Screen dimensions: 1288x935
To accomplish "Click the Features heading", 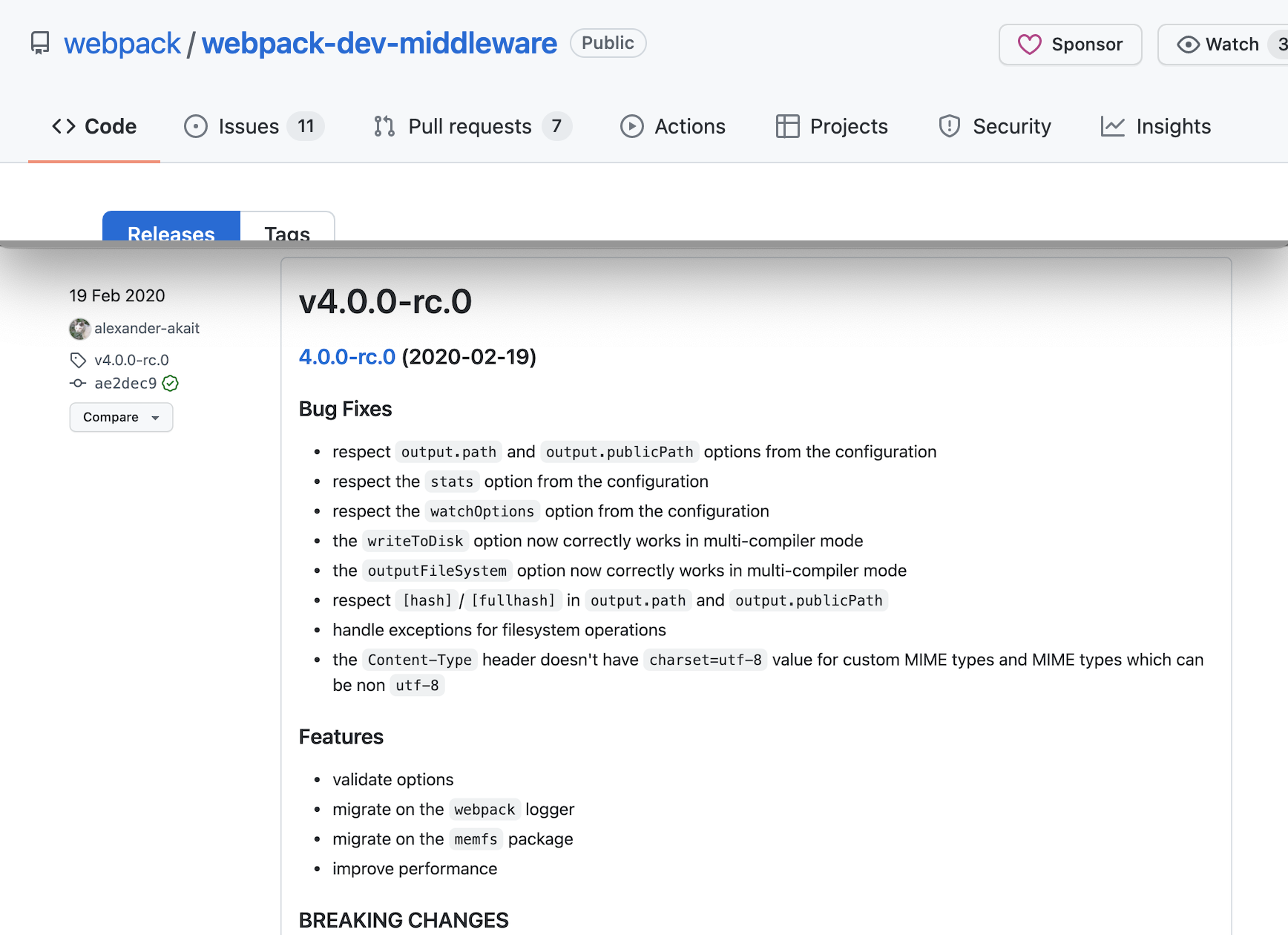I will click(341, 737).
